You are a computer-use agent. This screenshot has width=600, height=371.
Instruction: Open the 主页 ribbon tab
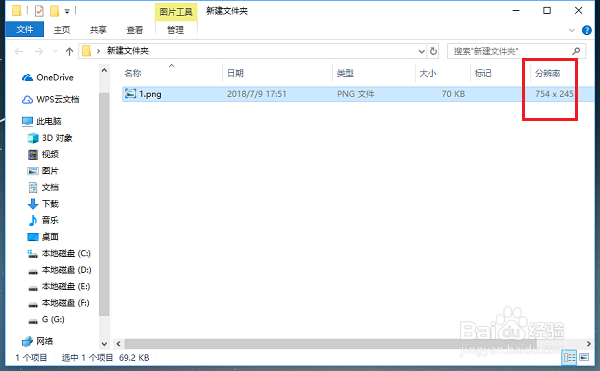click(62, 30)
